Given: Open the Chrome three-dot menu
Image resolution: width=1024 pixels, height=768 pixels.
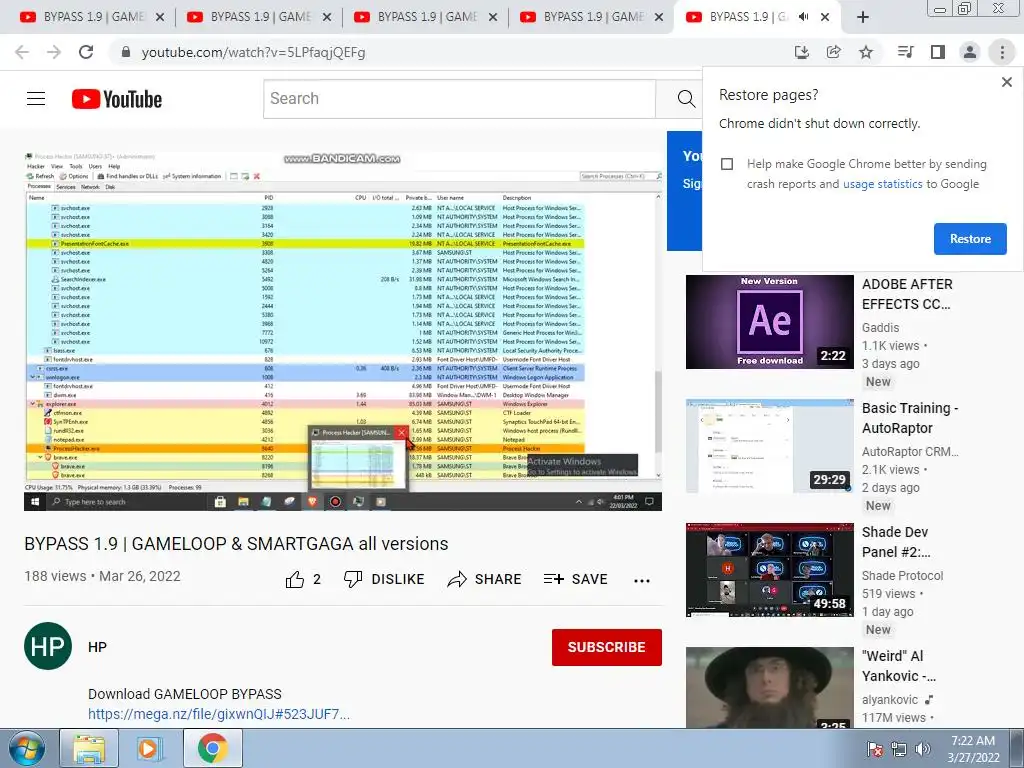Looking at the screenshot, I should tap(1002, 52).
